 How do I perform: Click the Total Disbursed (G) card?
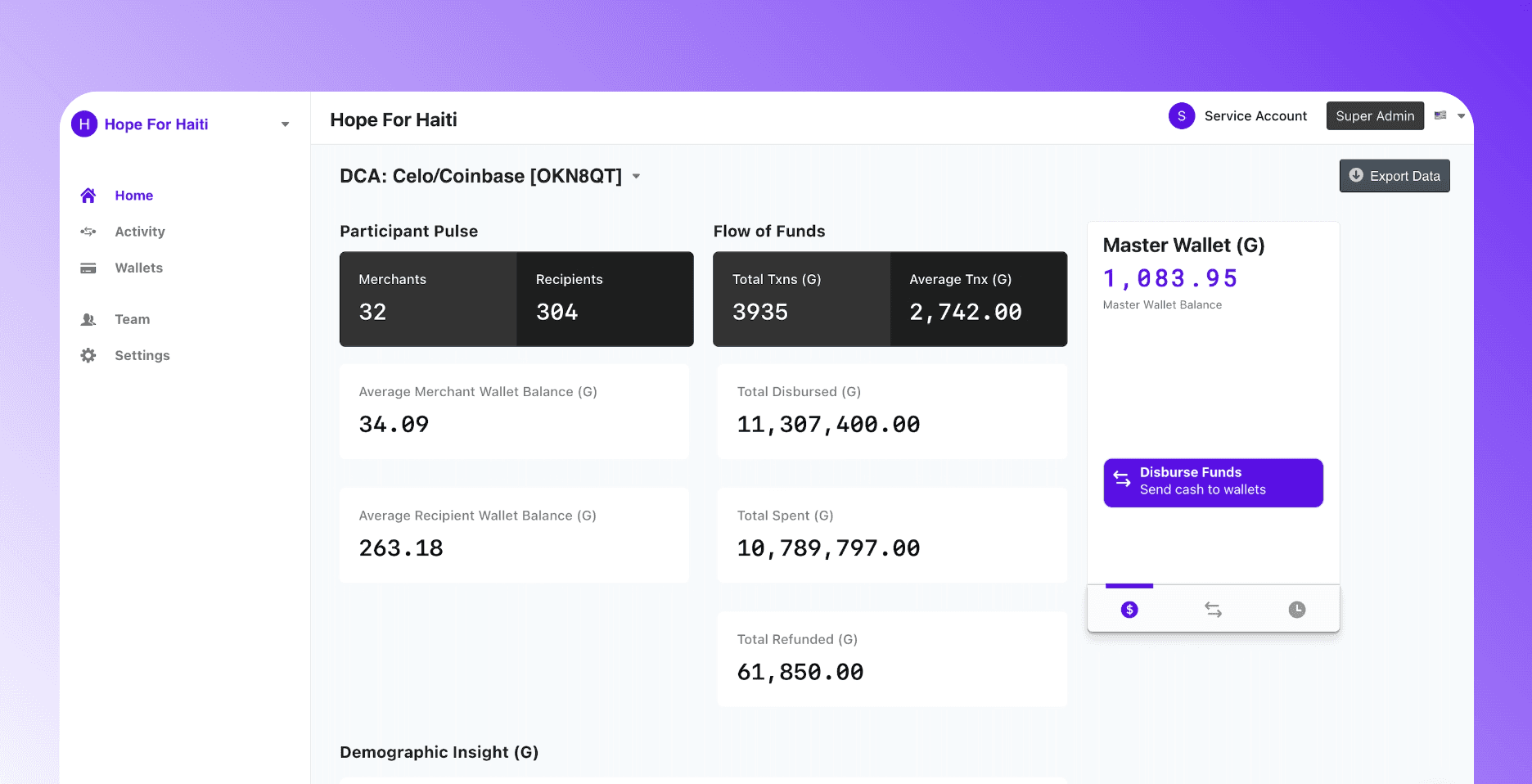pyautogui.click(x=892, y=412)
